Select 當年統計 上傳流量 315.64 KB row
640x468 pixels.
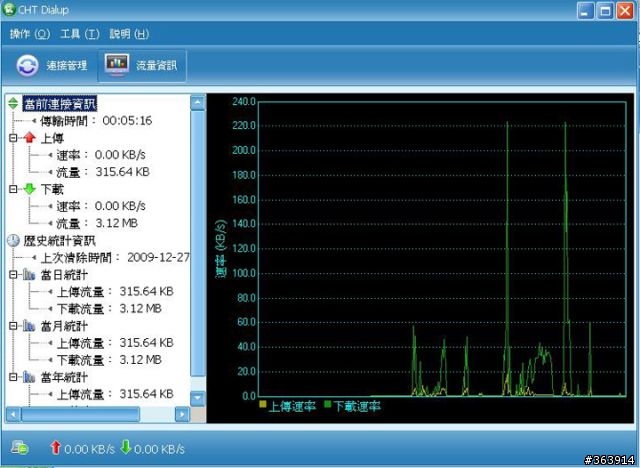click(115, 394)
